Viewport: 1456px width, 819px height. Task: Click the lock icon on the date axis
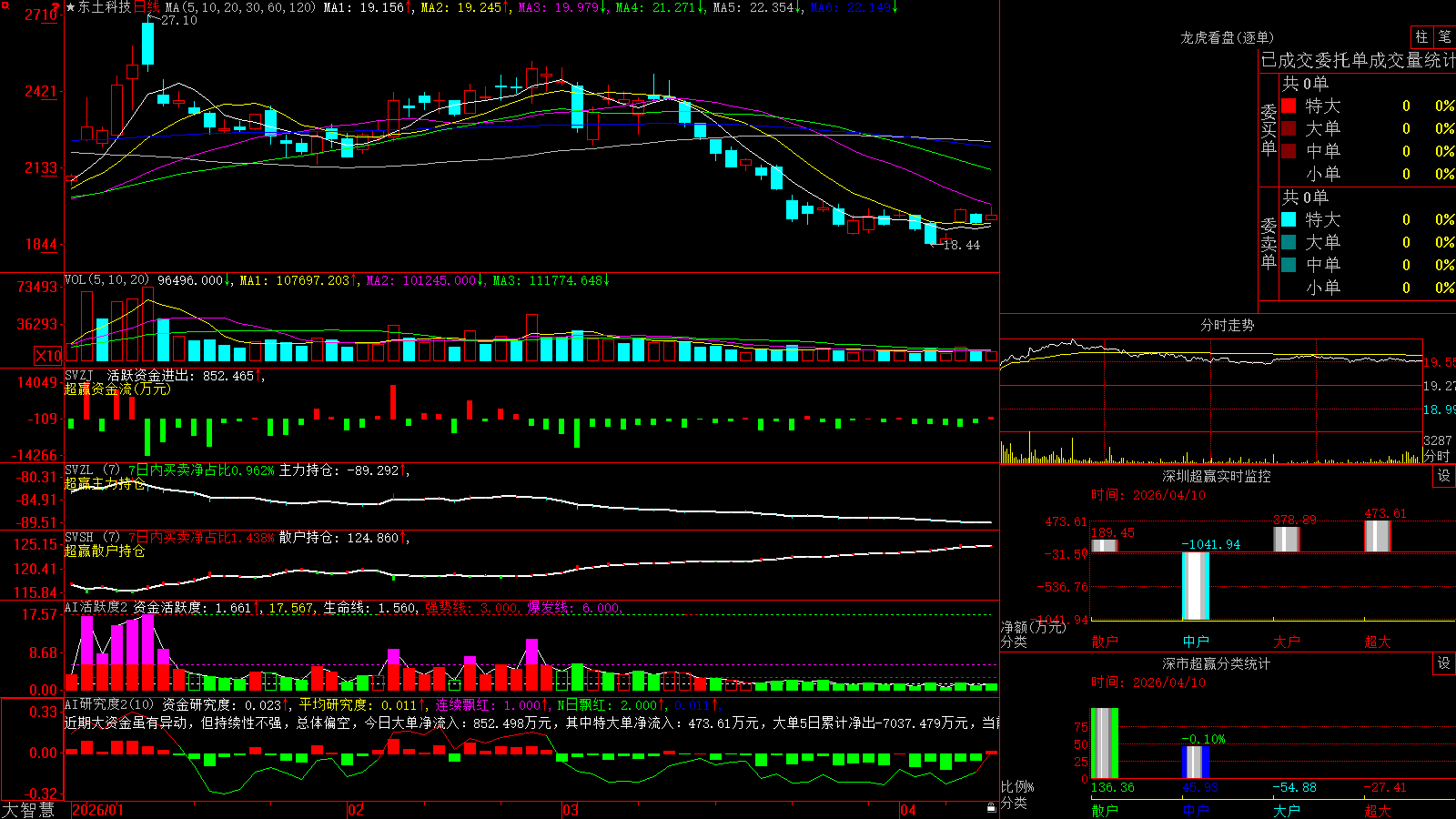click(992, 808)
